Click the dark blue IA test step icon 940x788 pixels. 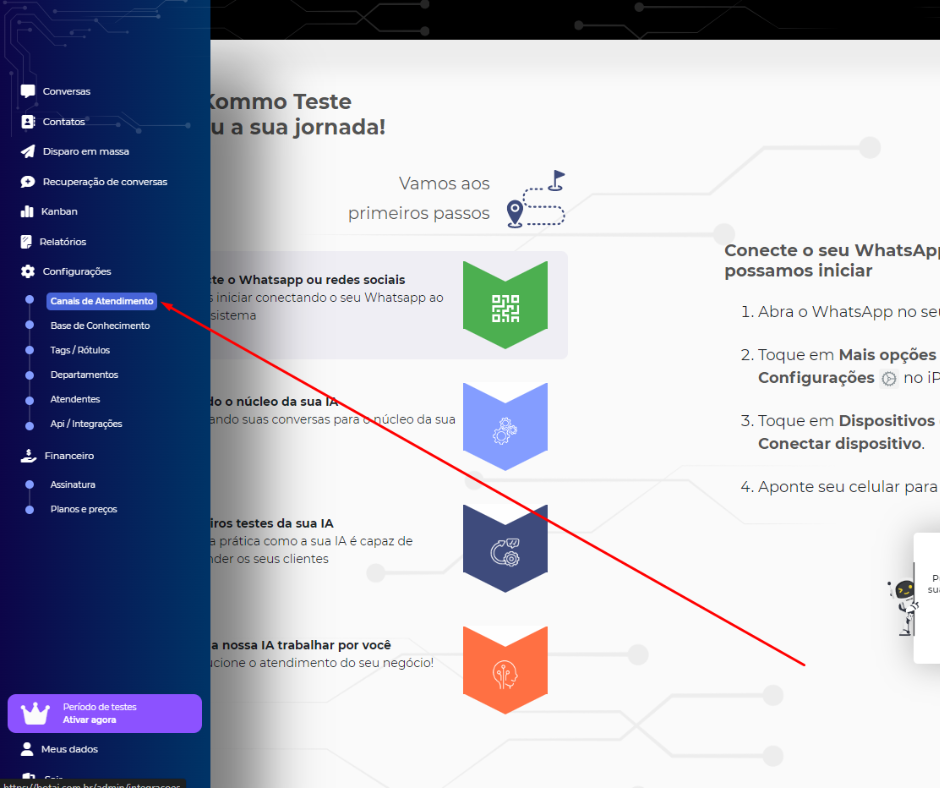pyautogui.click(x=505, y=549)
